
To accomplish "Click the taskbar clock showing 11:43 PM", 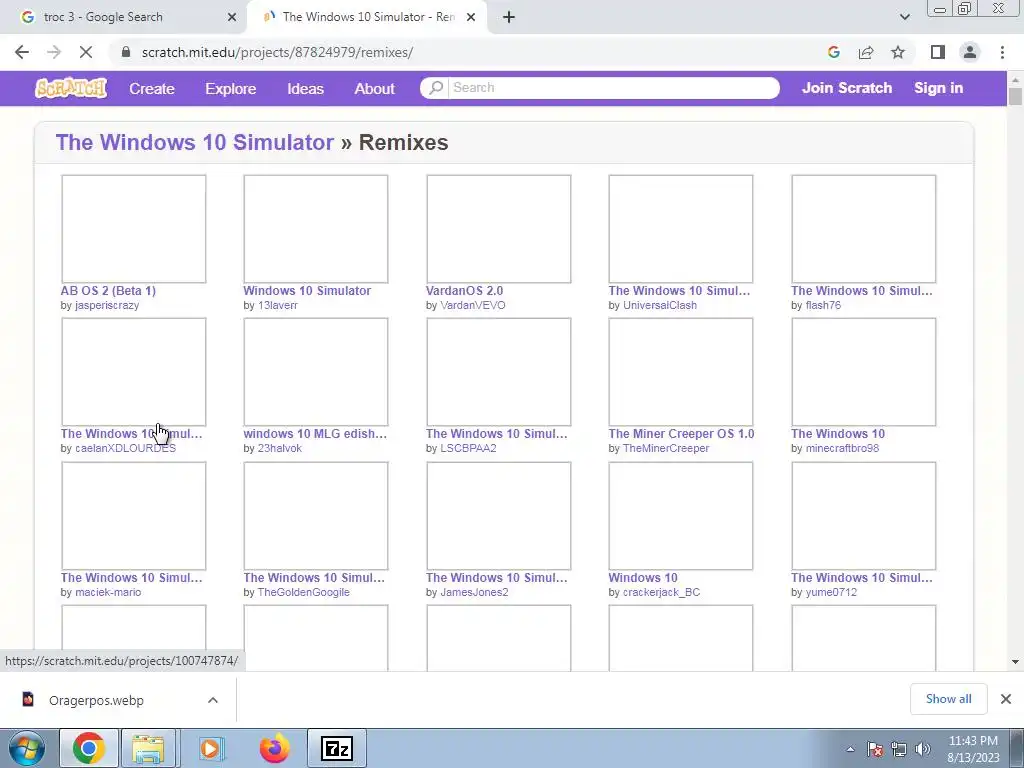I will point(973,749).
